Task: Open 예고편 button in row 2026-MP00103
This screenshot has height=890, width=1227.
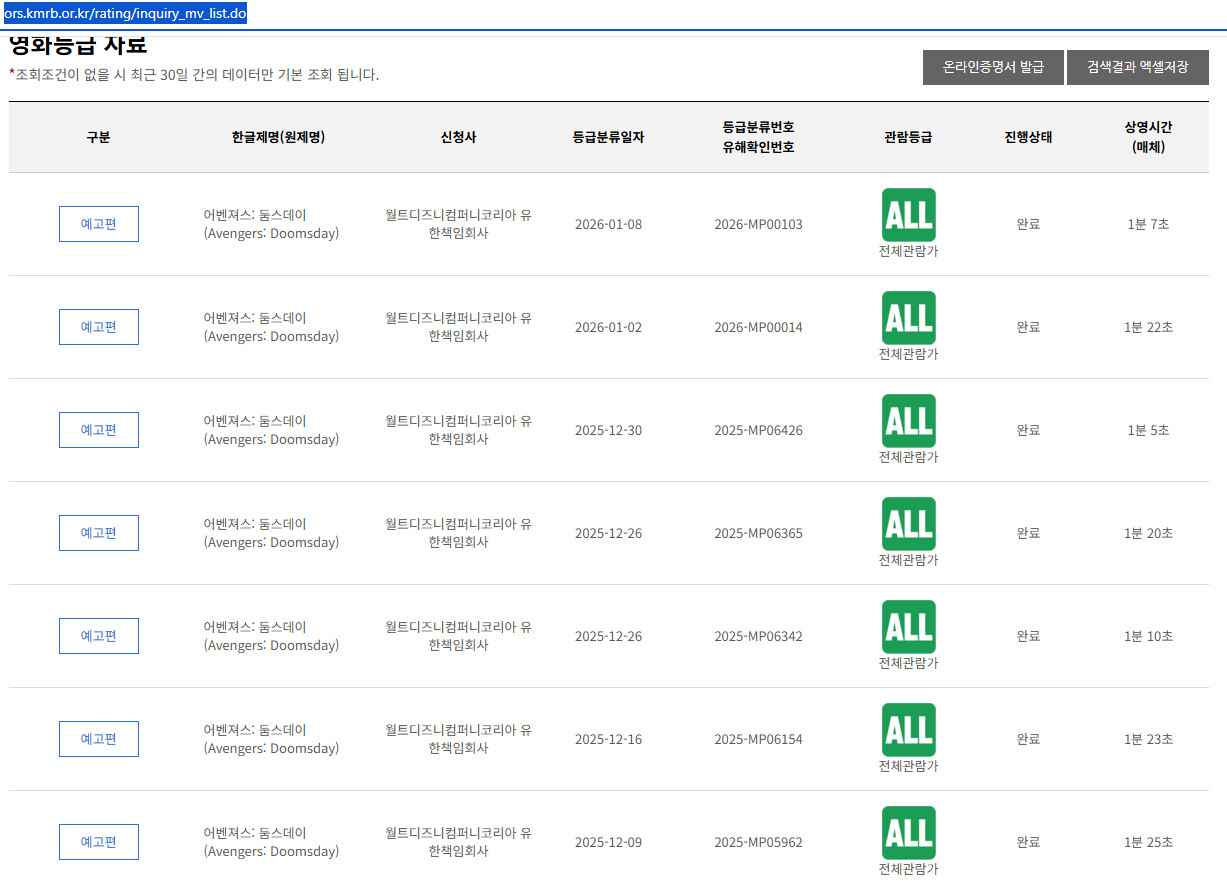Action: tap(99, 224)
